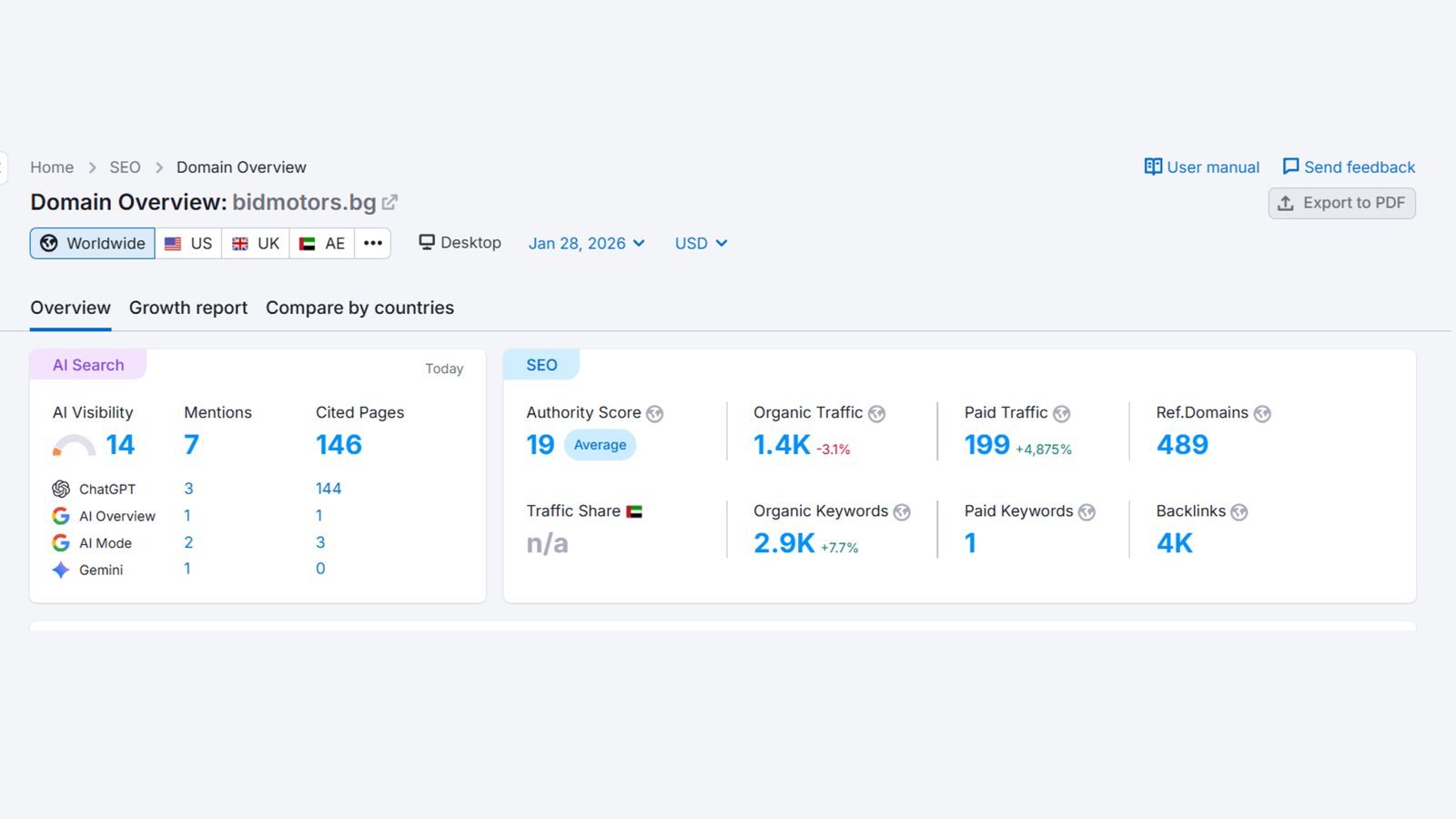Viewport: 1456px width, 819px height.
Task: Switch region to Worldwide
Action: click(91, 243)
